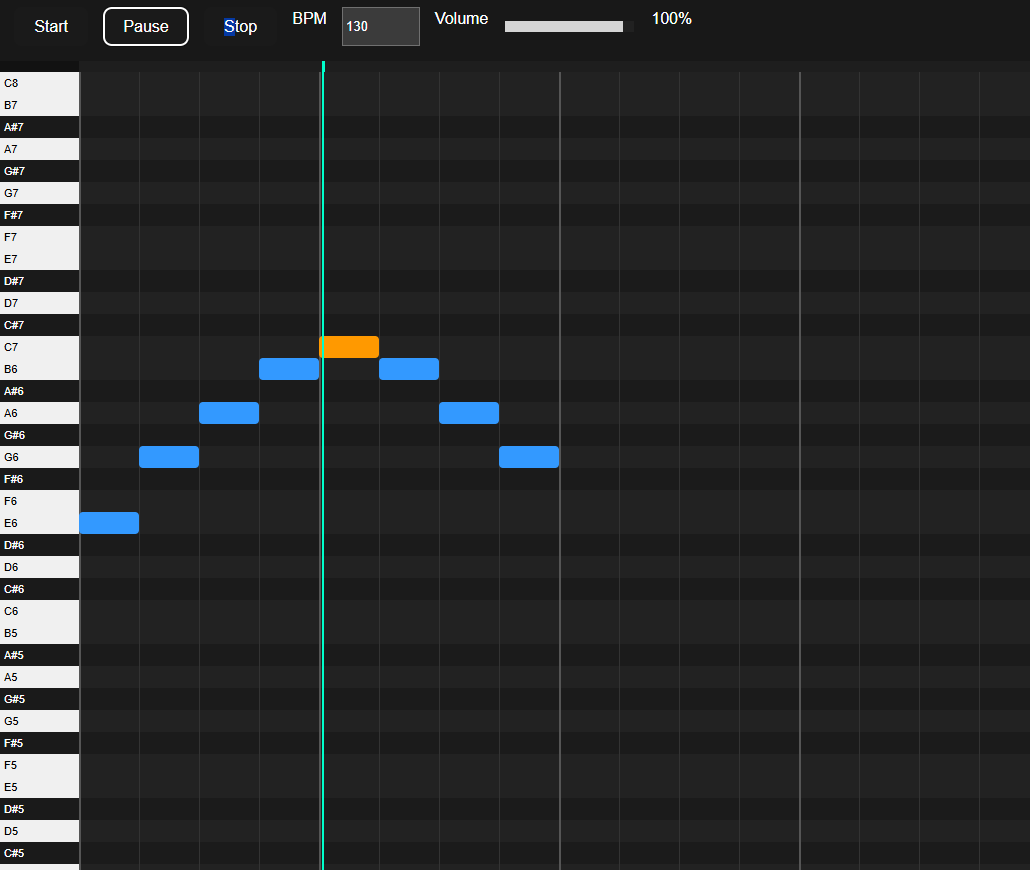Select the second A6 note block
The image size is (1030, 870).
[469, 413]
